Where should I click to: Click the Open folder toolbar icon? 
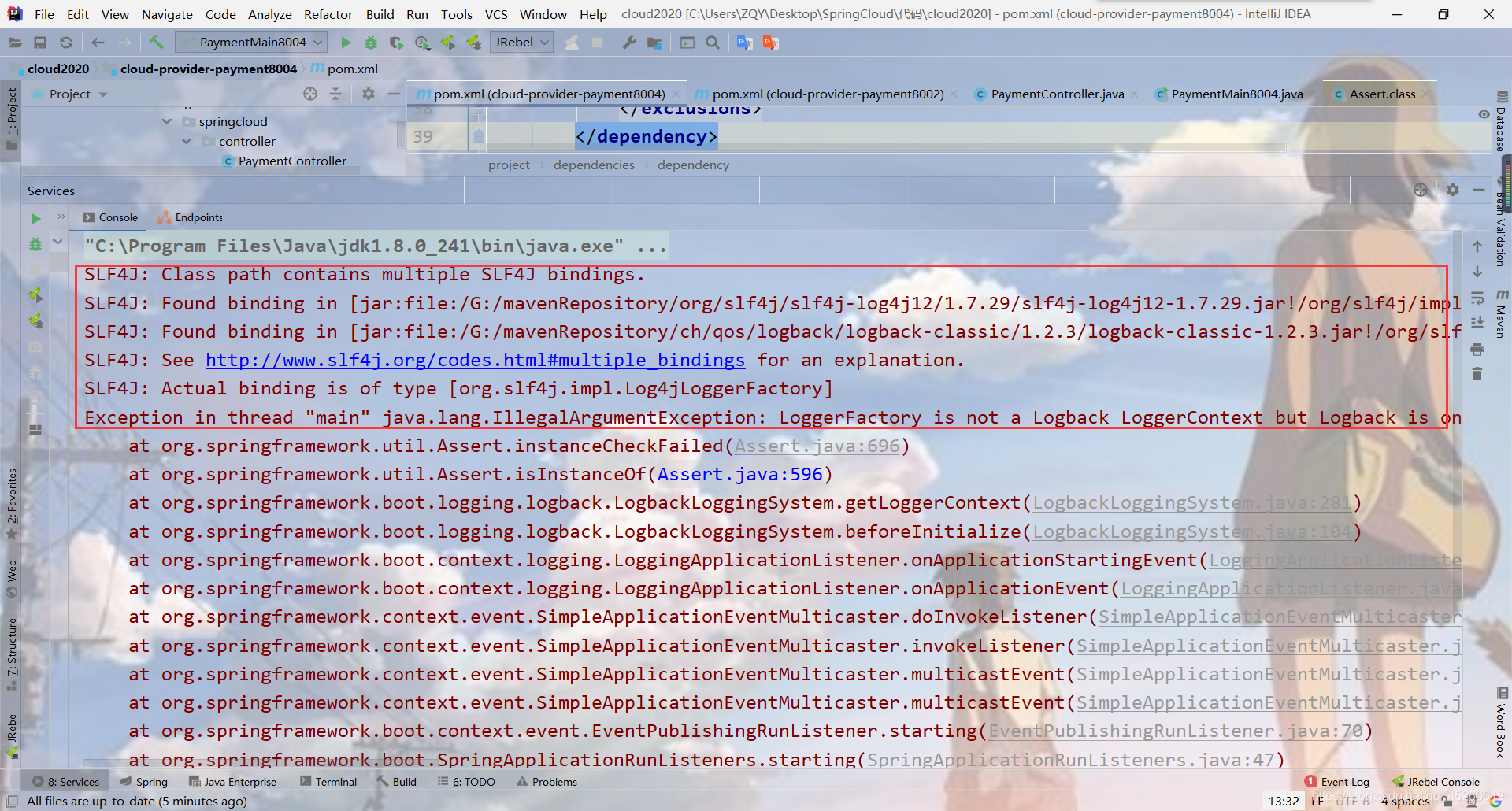coord(15,43)
